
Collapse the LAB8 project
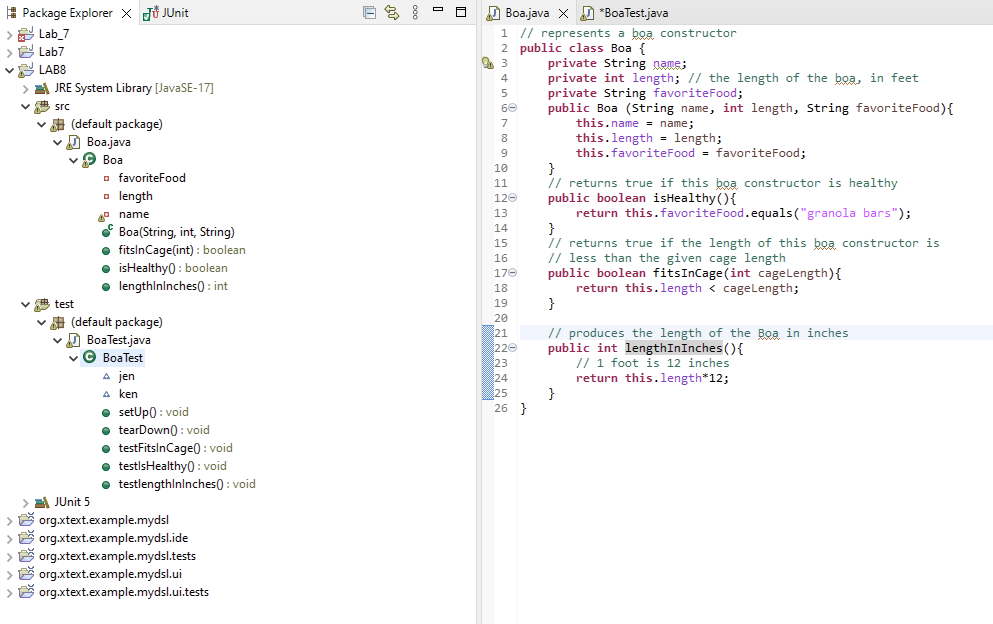click(9, 70)
